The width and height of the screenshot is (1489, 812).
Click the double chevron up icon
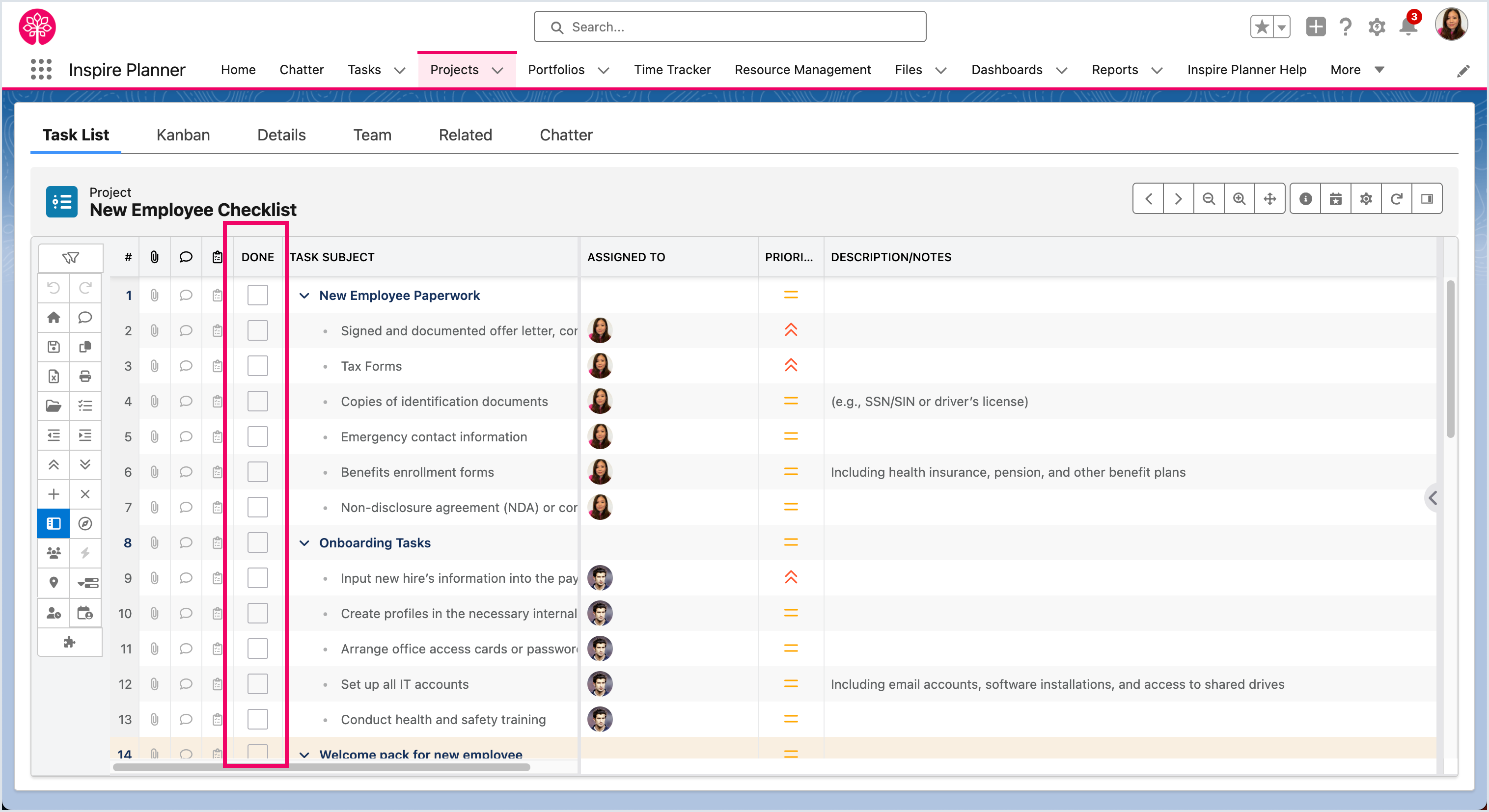point(54,464)
